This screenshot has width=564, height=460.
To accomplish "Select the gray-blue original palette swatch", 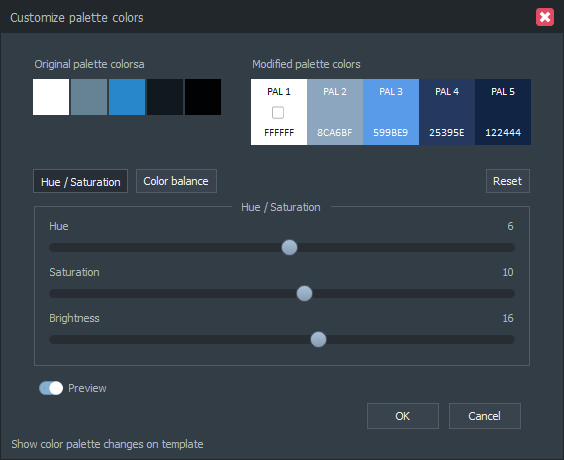I will [x=89, y=97].
